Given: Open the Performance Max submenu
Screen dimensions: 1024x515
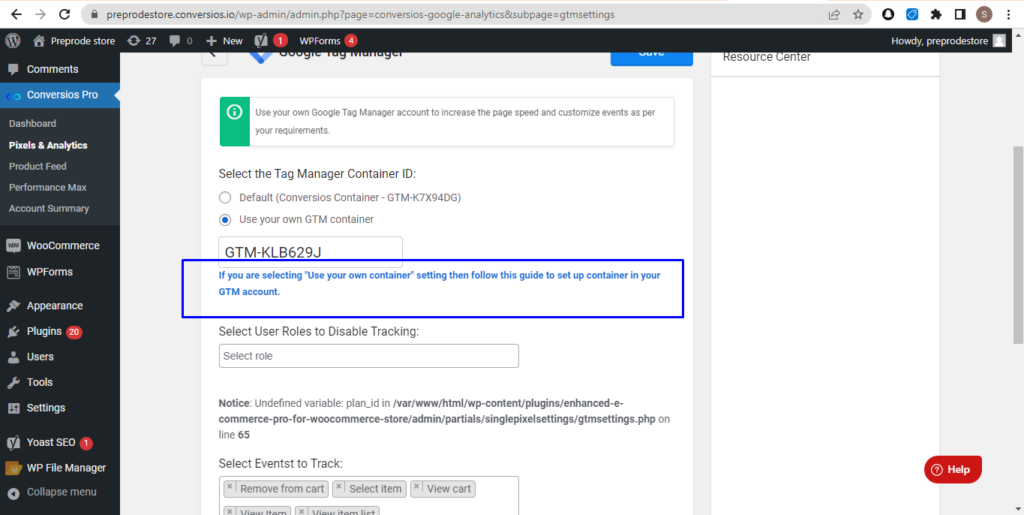Looking at the screenshot, I should 48,187.
